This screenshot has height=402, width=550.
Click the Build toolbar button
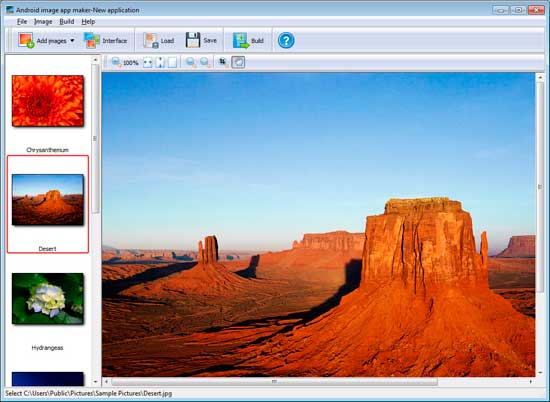[x=248, y=41]
